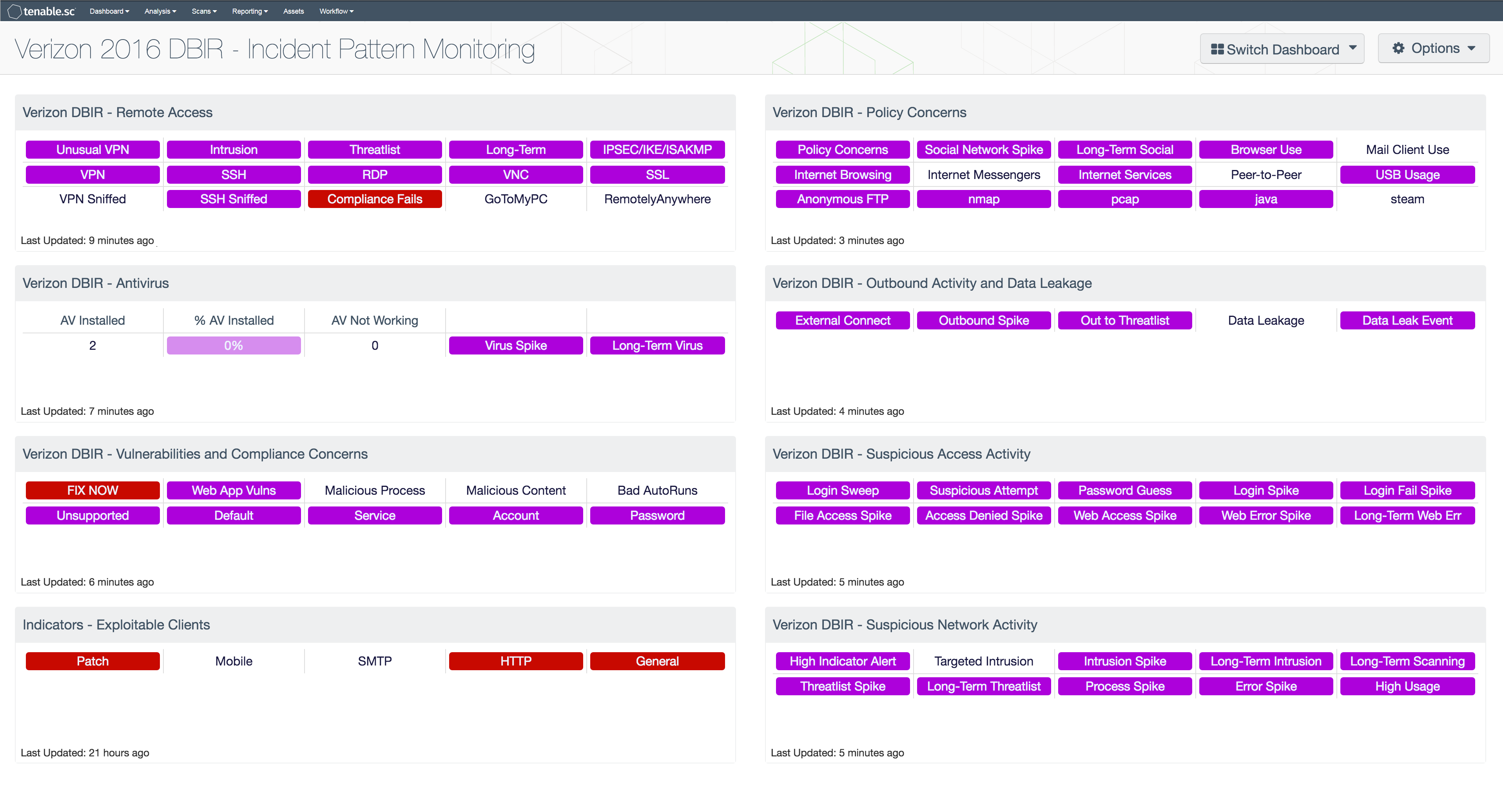Open the Reporting menu
Viewport: 1503px width, 812px height.
[250, 11]
